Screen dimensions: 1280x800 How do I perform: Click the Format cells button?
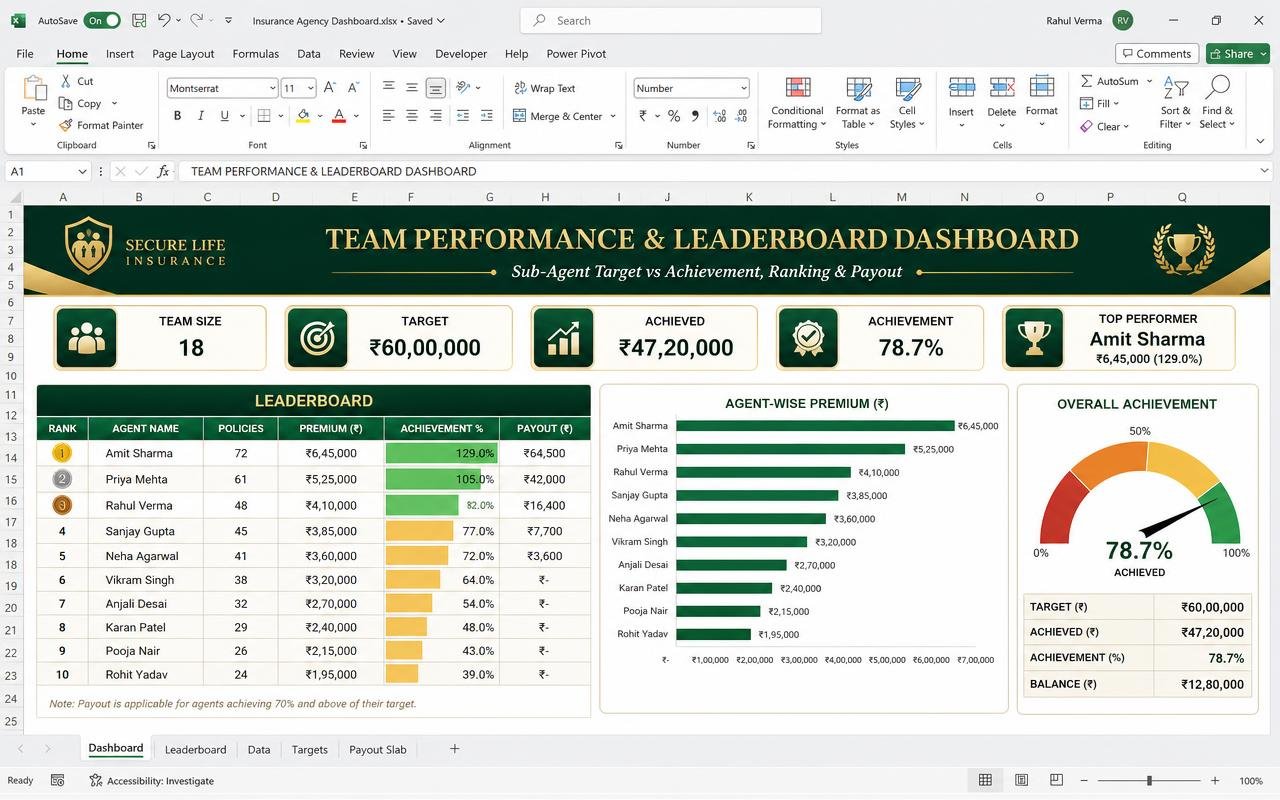click(x=1041, y=103)
